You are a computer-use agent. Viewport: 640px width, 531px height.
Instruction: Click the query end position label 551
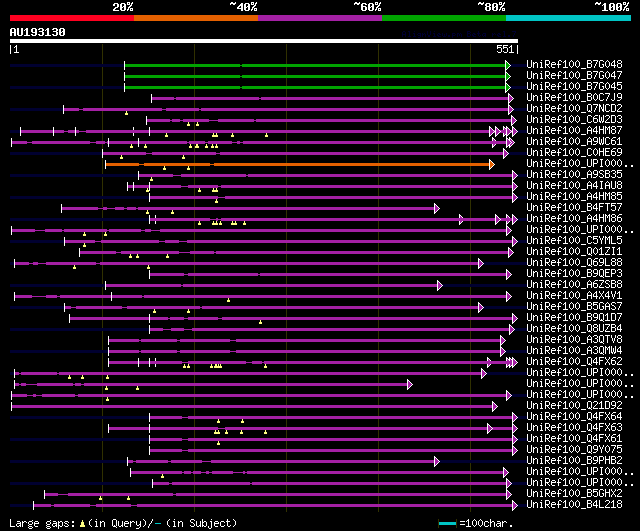[505, 49]
